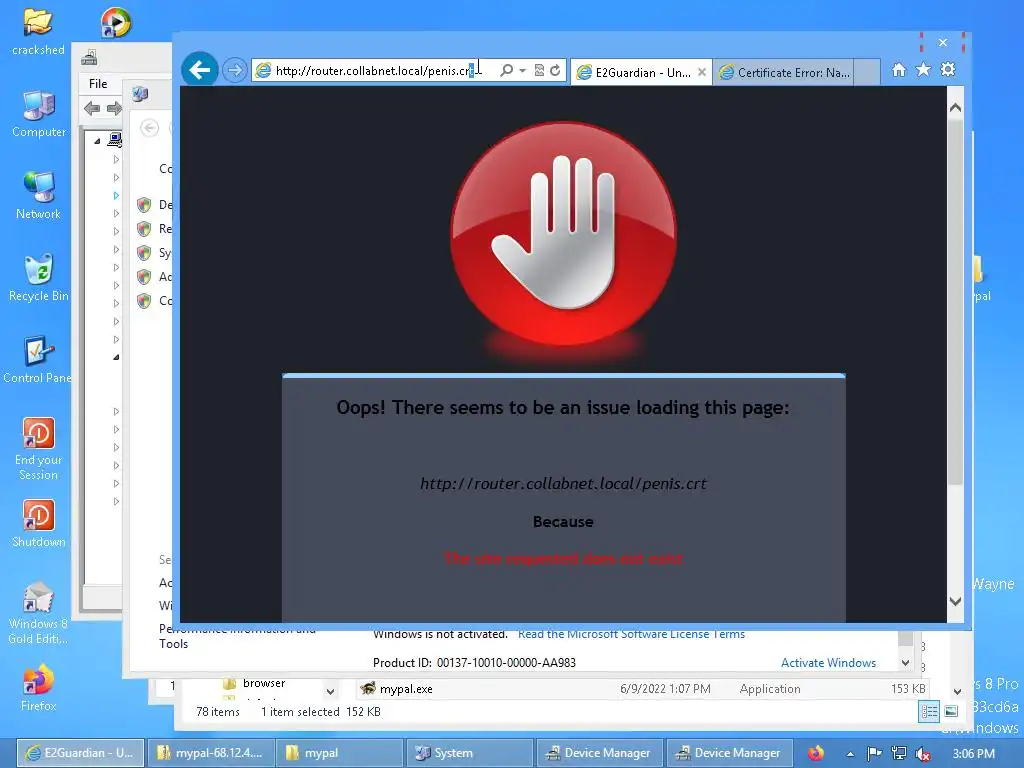Toggle compatibility view icon in address bar
The width and height of the screenshot is (1024, 768).
(539, 71)
